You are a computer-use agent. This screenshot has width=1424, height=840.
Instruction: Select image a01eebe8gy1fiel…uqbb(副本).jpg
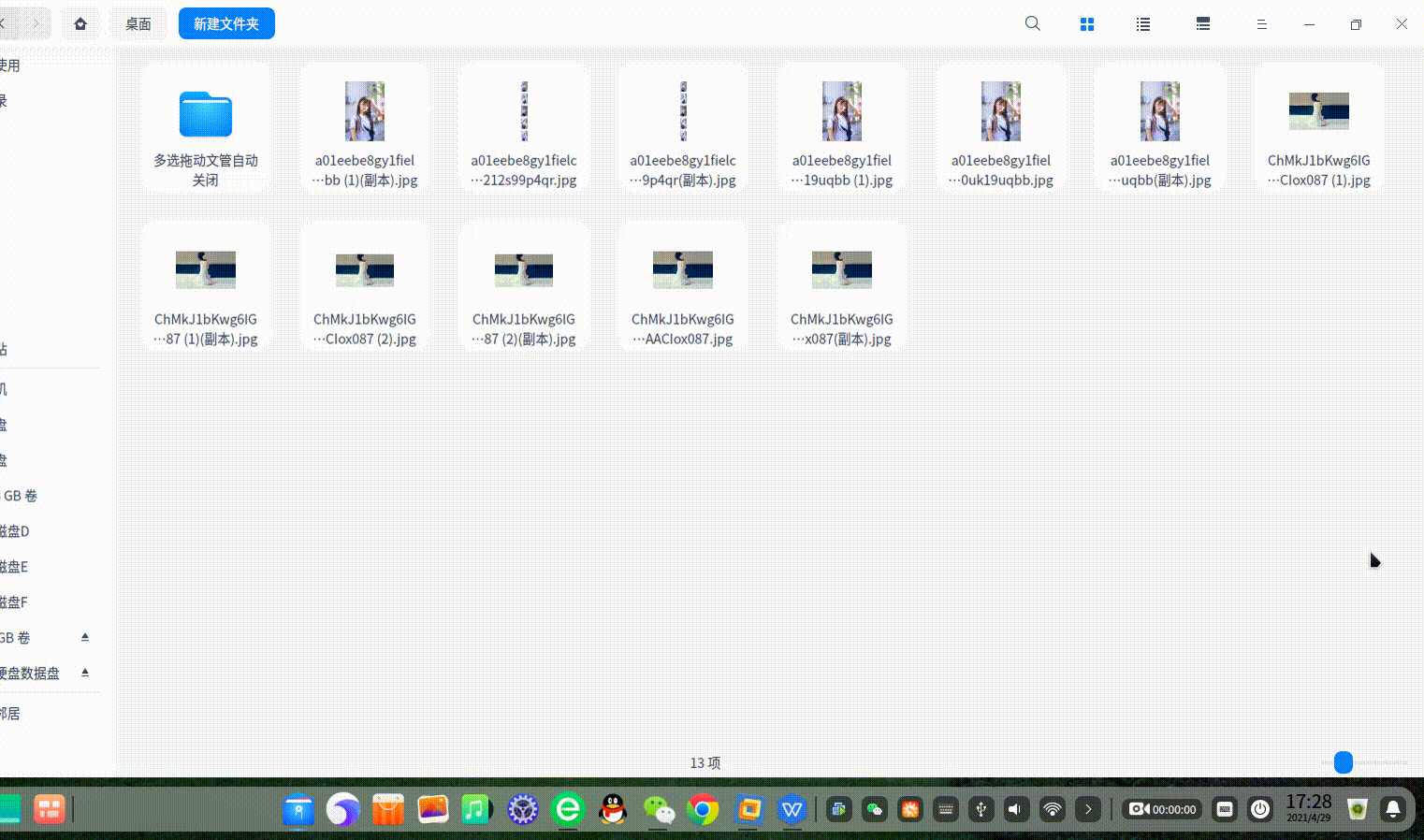(x=1160, y=128)
